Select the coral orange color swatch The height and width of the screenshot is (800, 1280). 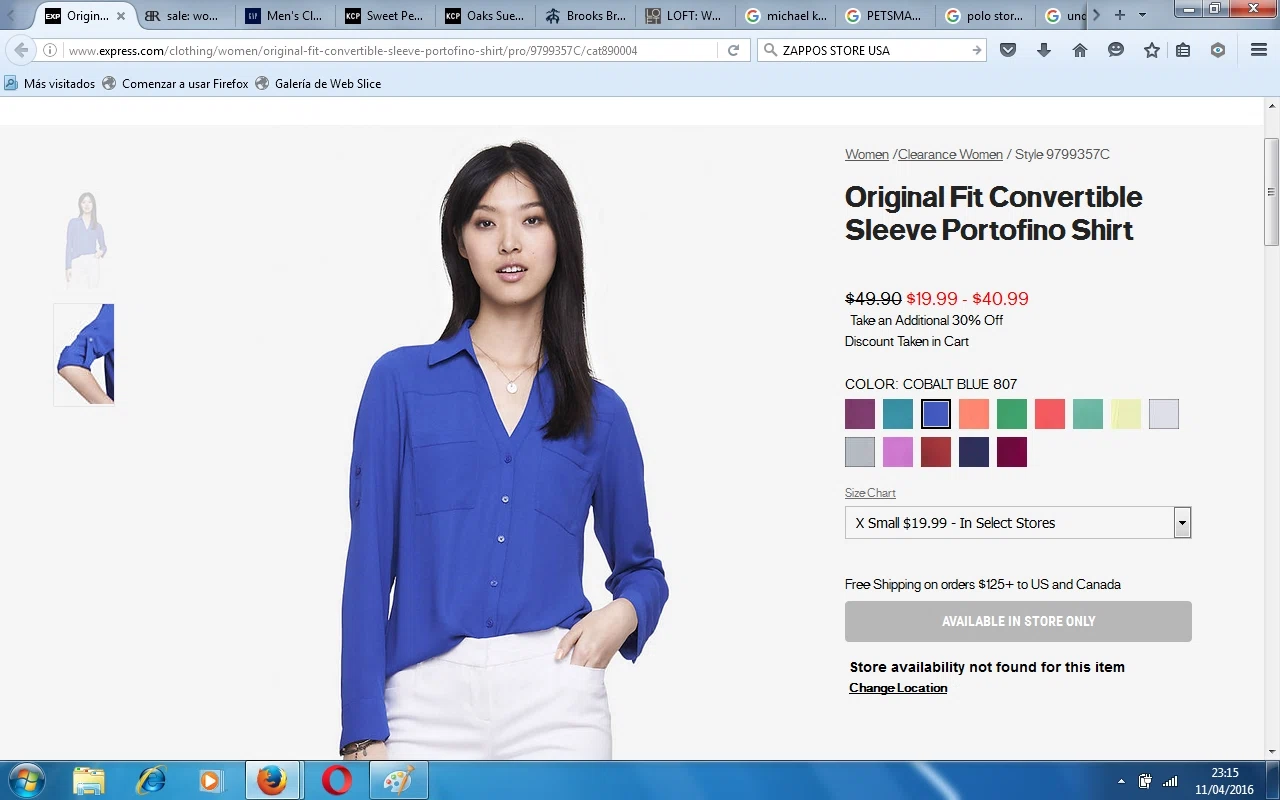973,414
